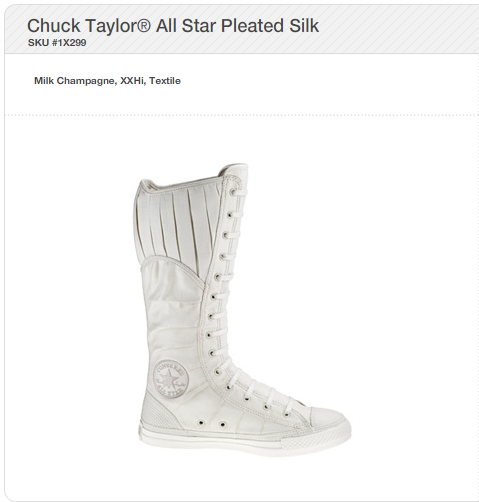
Task: Click the Converse All Star ankle patch logo
Action: tap(171, 379)
